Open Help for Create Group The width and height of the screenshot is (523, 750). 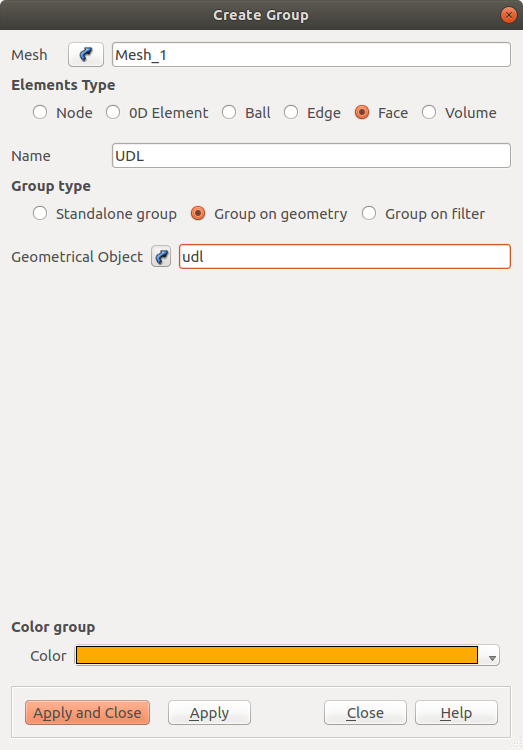click(x=456, y=713)
